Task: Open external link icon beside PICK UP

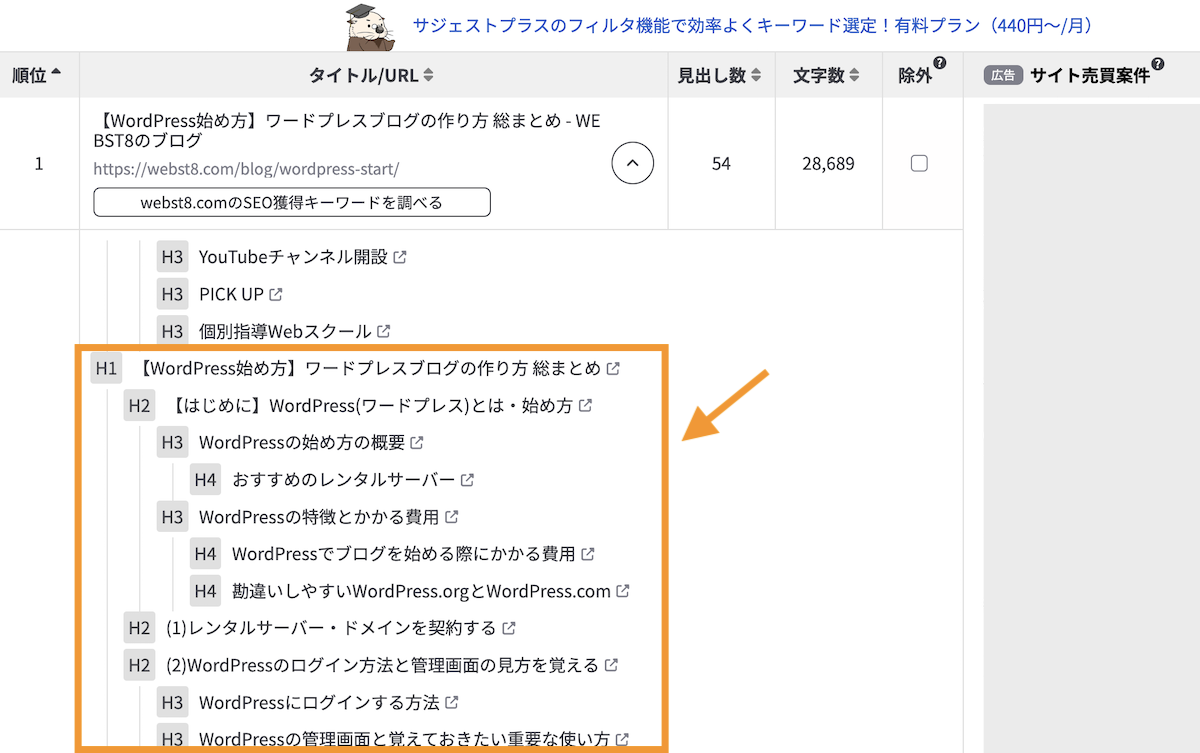Action: click(x=276, y=294)
